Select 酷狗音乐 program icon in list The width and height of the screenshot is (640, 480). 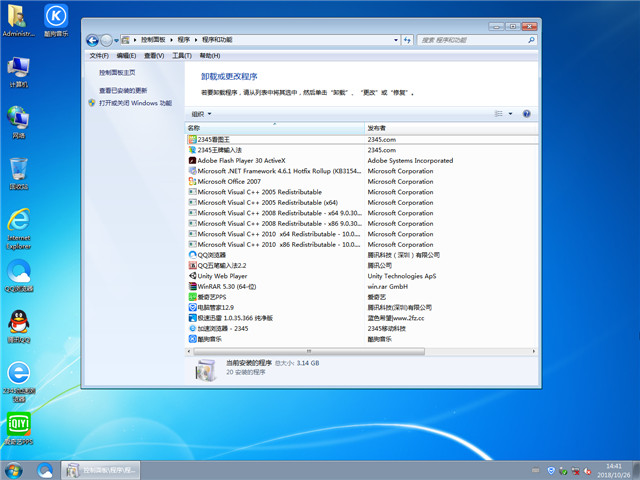coord(192,339)
